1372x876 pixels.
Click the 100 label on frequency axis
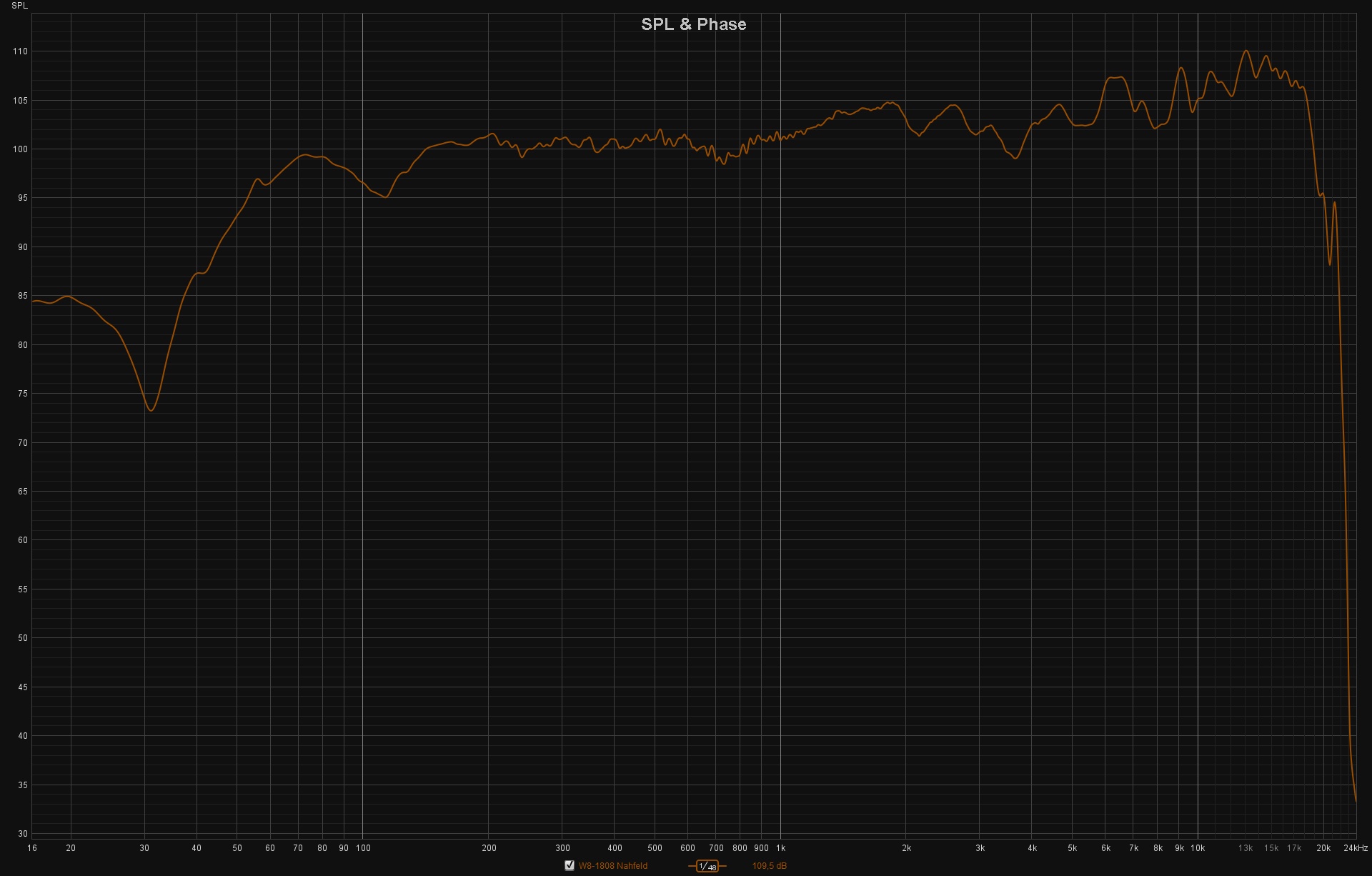tap(363, 848)
